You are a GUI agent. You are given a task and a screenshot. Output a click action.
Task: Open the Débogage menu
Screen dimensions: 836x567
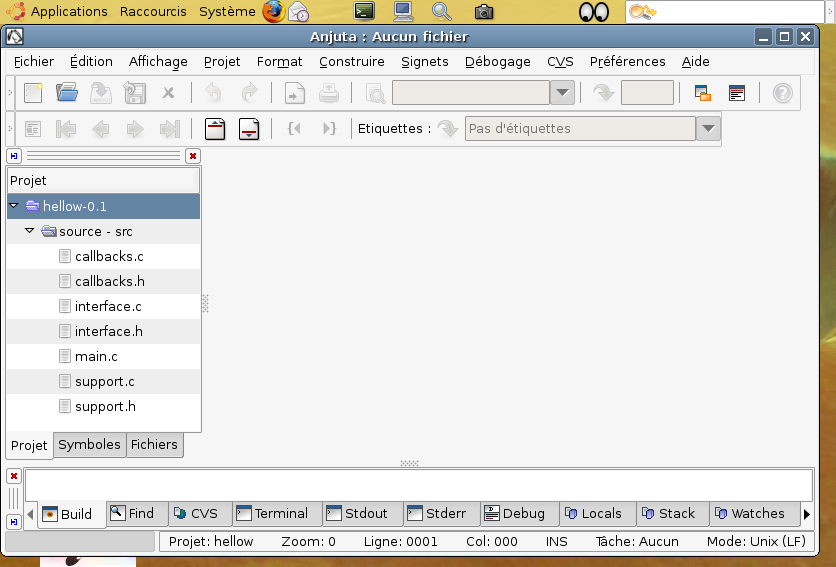(x=497, y=62)
